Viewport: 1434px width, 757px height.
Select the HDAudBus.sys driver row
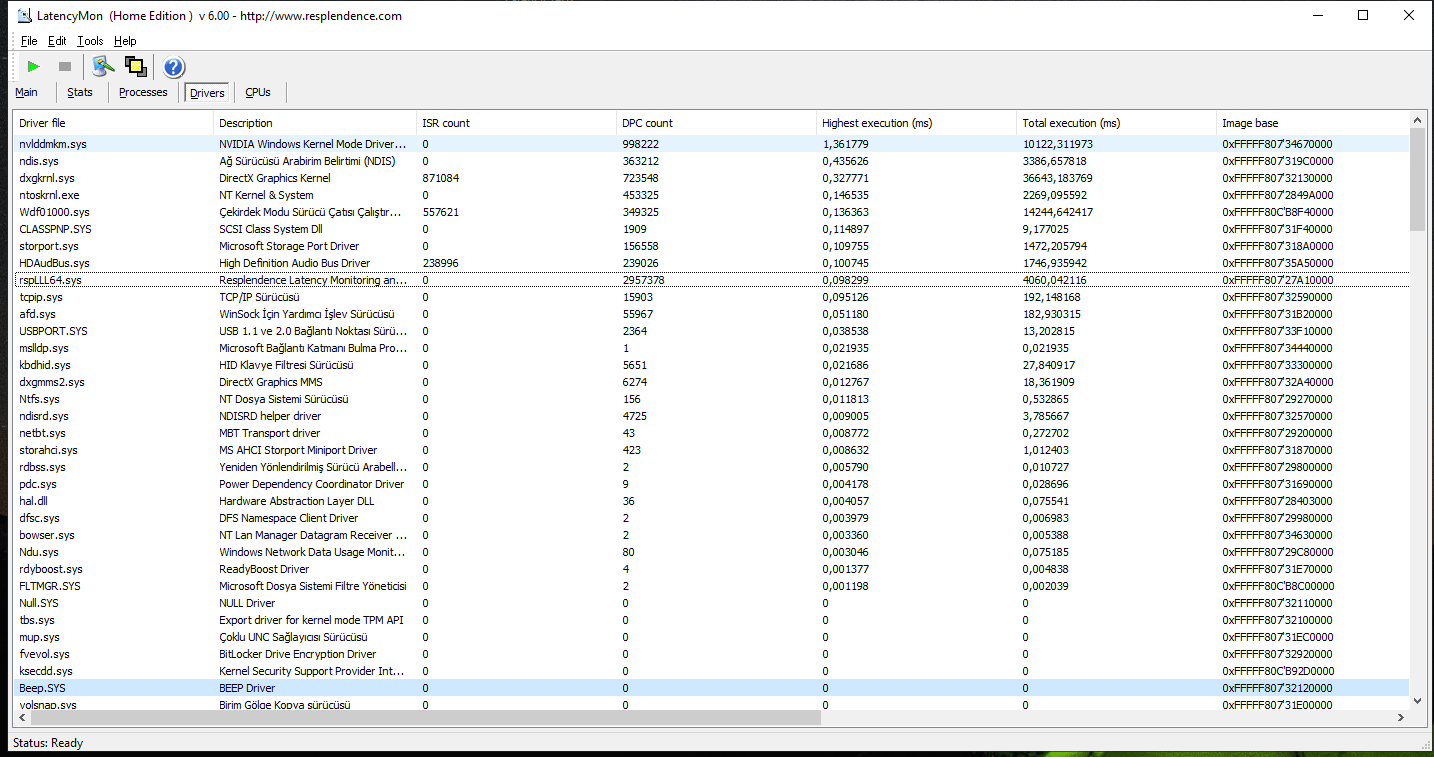tap(712, 263)
